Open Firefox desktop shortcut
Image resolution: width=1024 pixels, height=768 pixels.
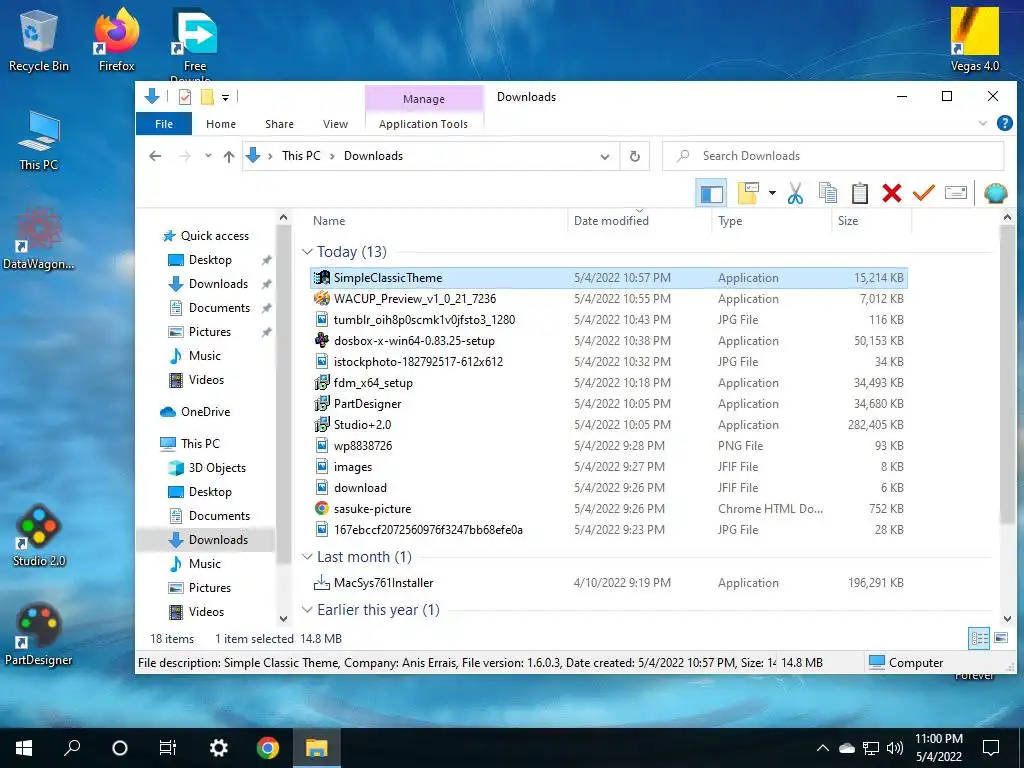tap(116, 40)
